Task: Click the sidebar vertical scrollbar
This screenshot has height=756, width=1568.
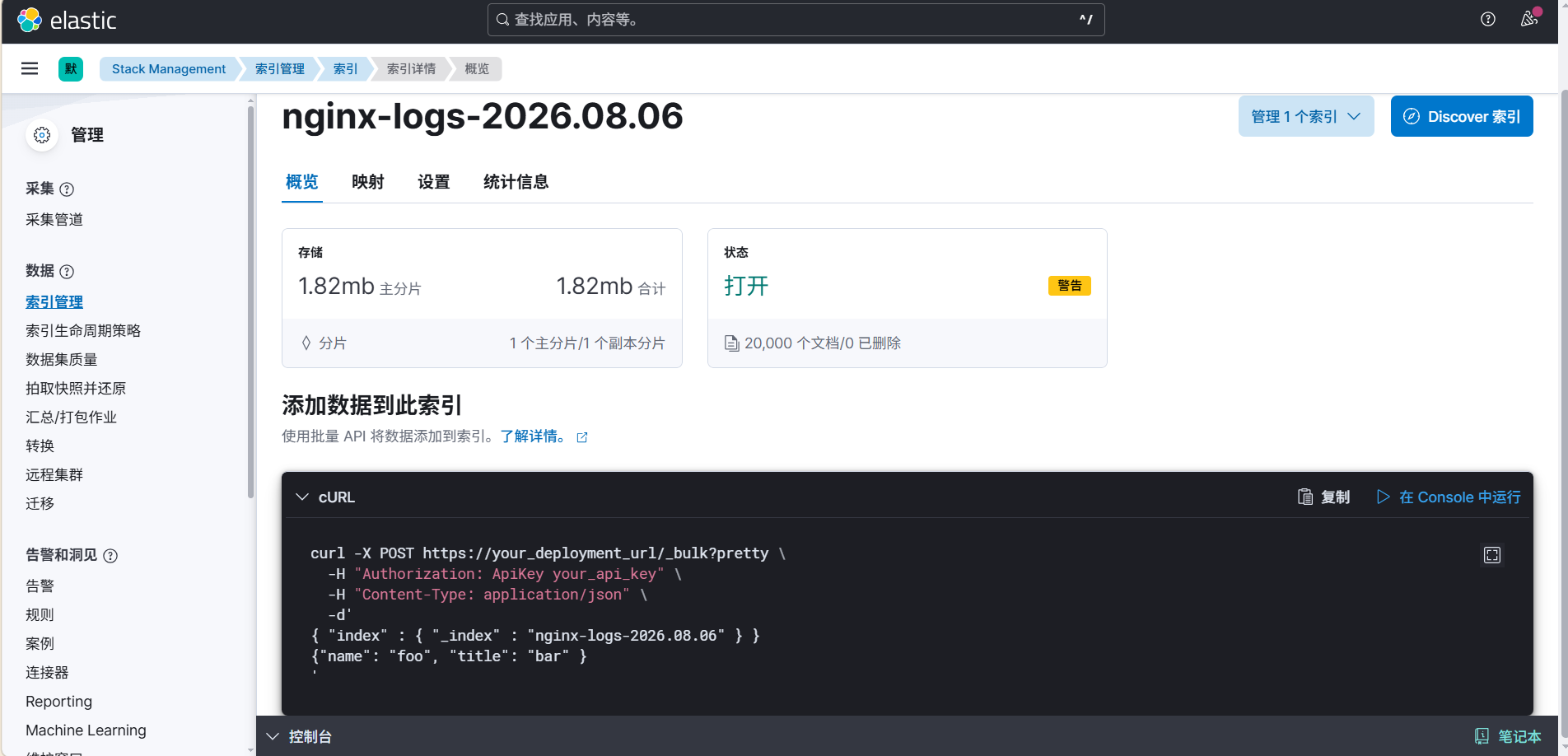Action: click(250, 302)
